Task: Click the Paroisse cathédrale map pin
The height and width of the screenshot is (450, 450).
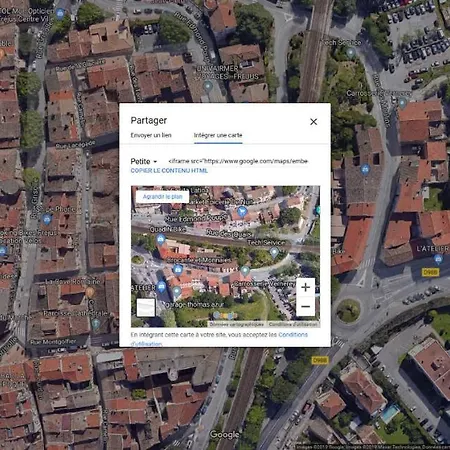Action: [x=96, y=324]
